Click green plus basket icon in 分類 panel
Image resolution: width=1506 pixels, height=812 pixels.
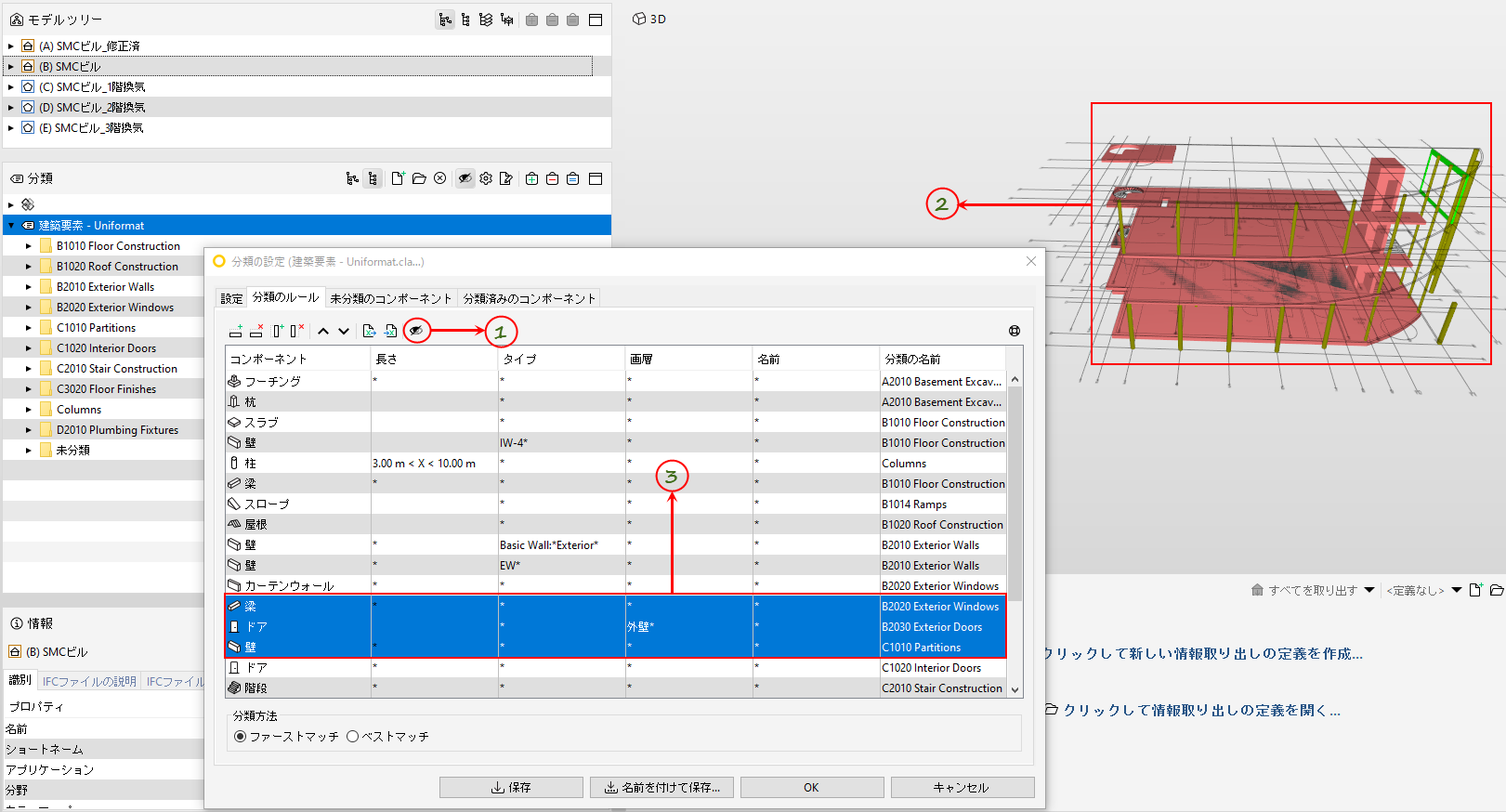(x=531, y=178)
